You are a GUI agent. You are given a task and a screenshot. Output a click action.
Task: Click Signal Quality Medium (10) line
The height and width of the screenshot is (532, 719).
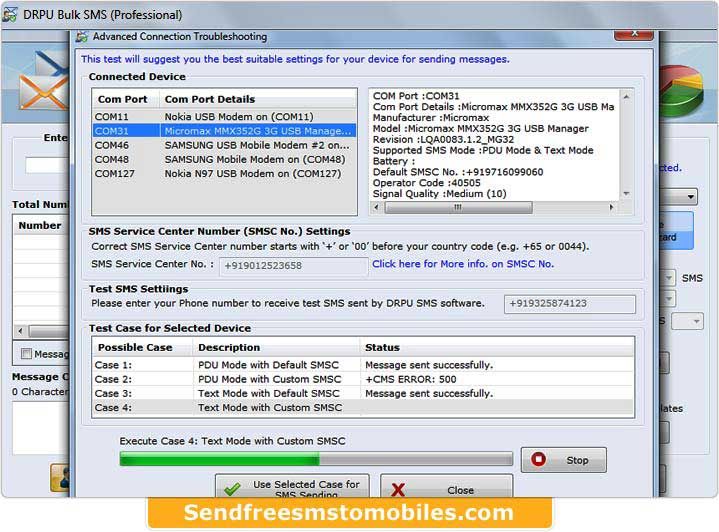click(x=439, y=194)
